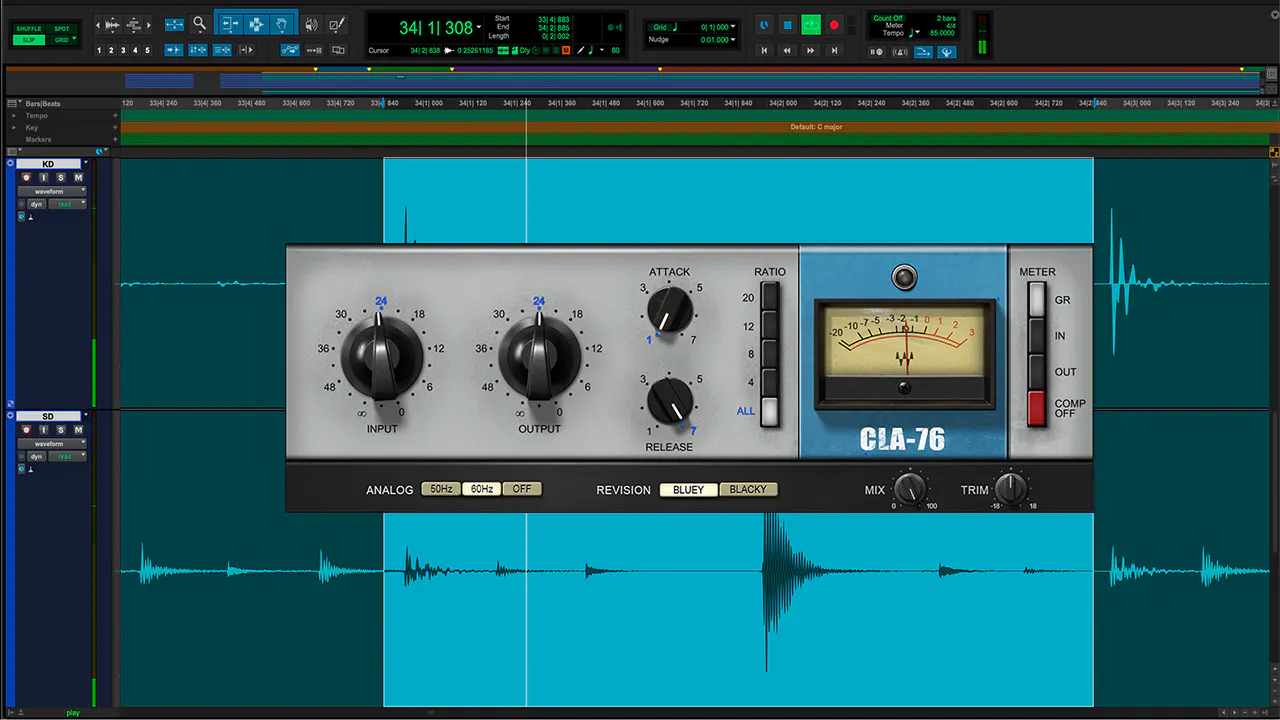The width and height of the screenshot is (1280, 720).
Task: Solo the SD track
Action: pos(61,429)
